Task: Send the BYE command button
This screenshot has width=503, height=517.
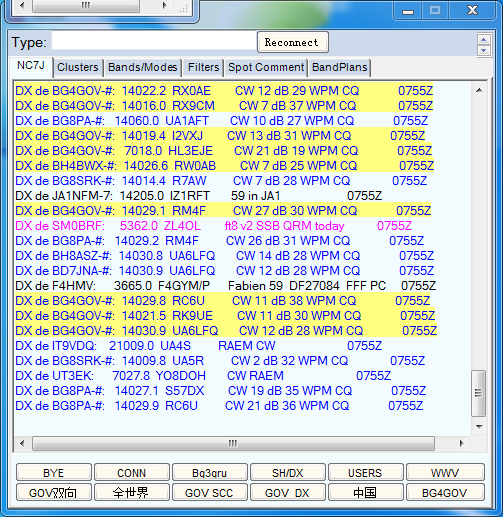Action: click(54, 473)
